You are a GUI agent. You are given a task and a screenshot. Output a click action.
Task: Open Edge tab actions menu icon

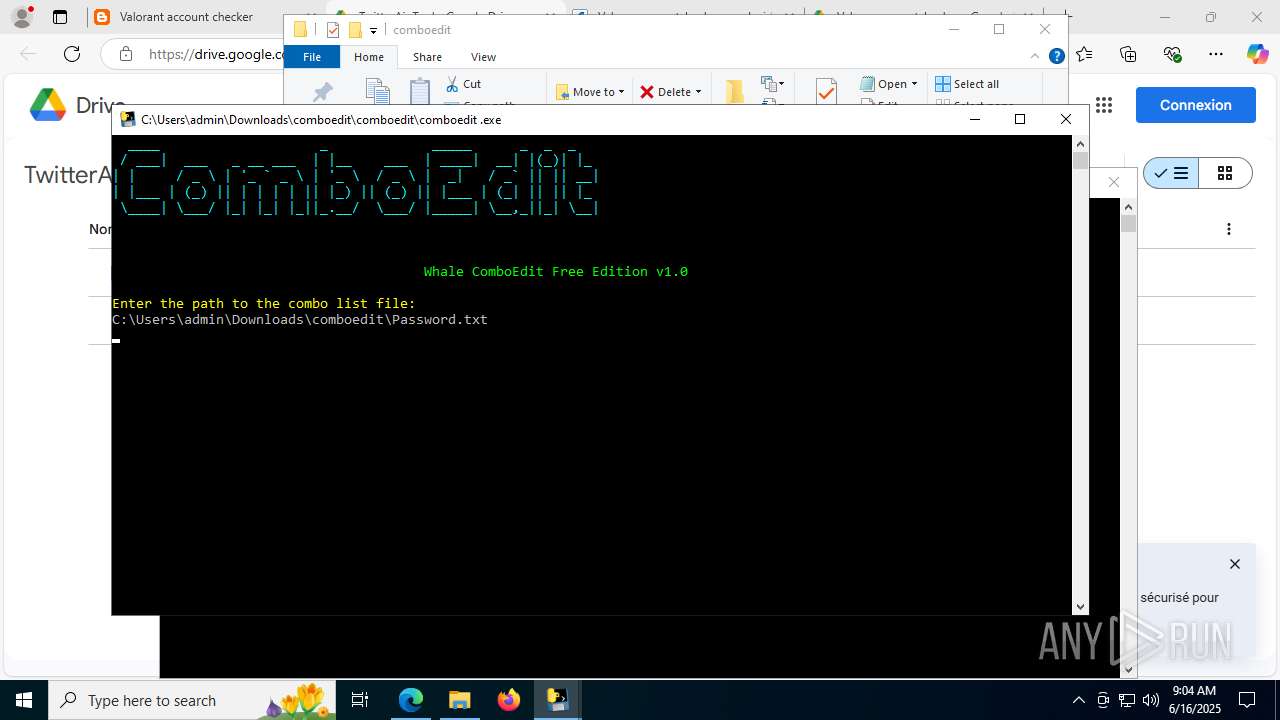point(60,17)
